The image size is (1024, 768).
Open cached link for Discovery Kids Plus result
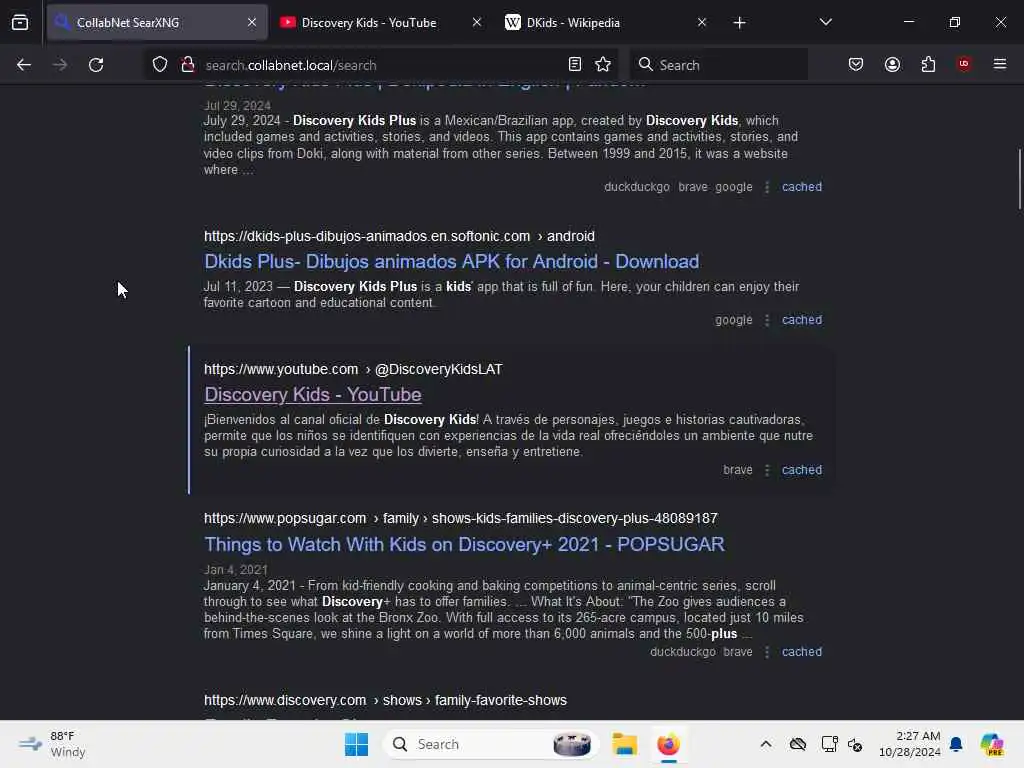802,187
